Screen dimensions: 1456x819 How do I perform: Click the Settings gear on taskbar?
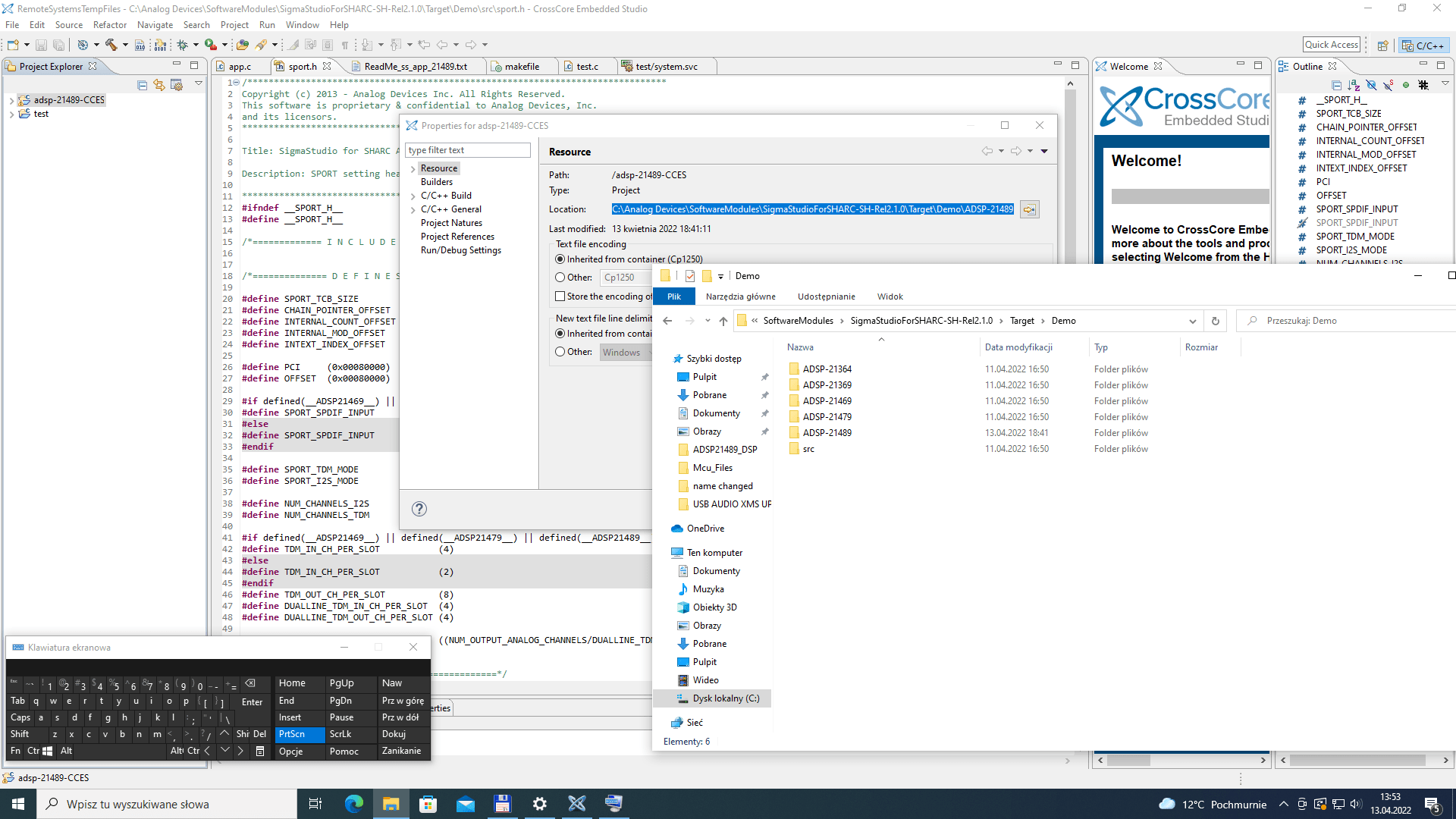click(540, 804)
